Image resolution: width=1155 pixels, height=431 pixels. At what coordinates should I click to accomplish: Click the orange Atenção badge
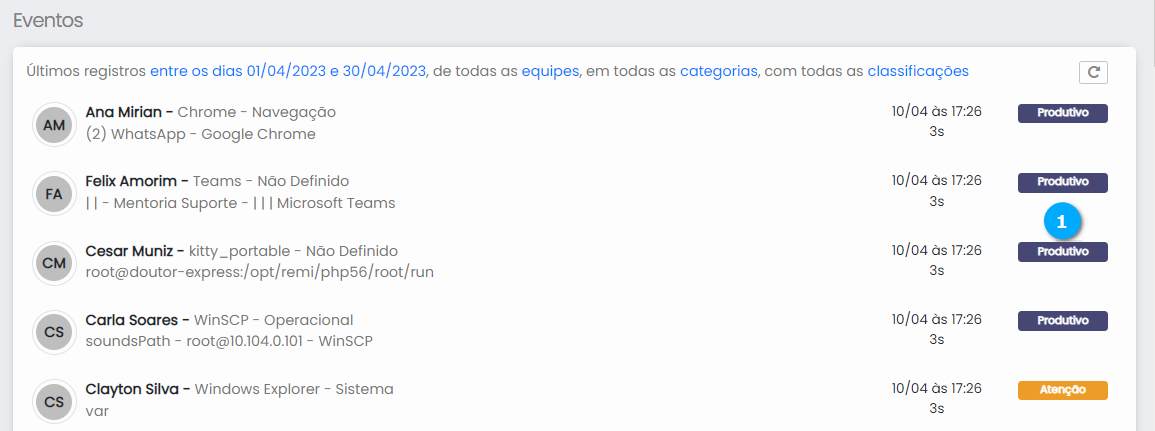coord(1062,390)
